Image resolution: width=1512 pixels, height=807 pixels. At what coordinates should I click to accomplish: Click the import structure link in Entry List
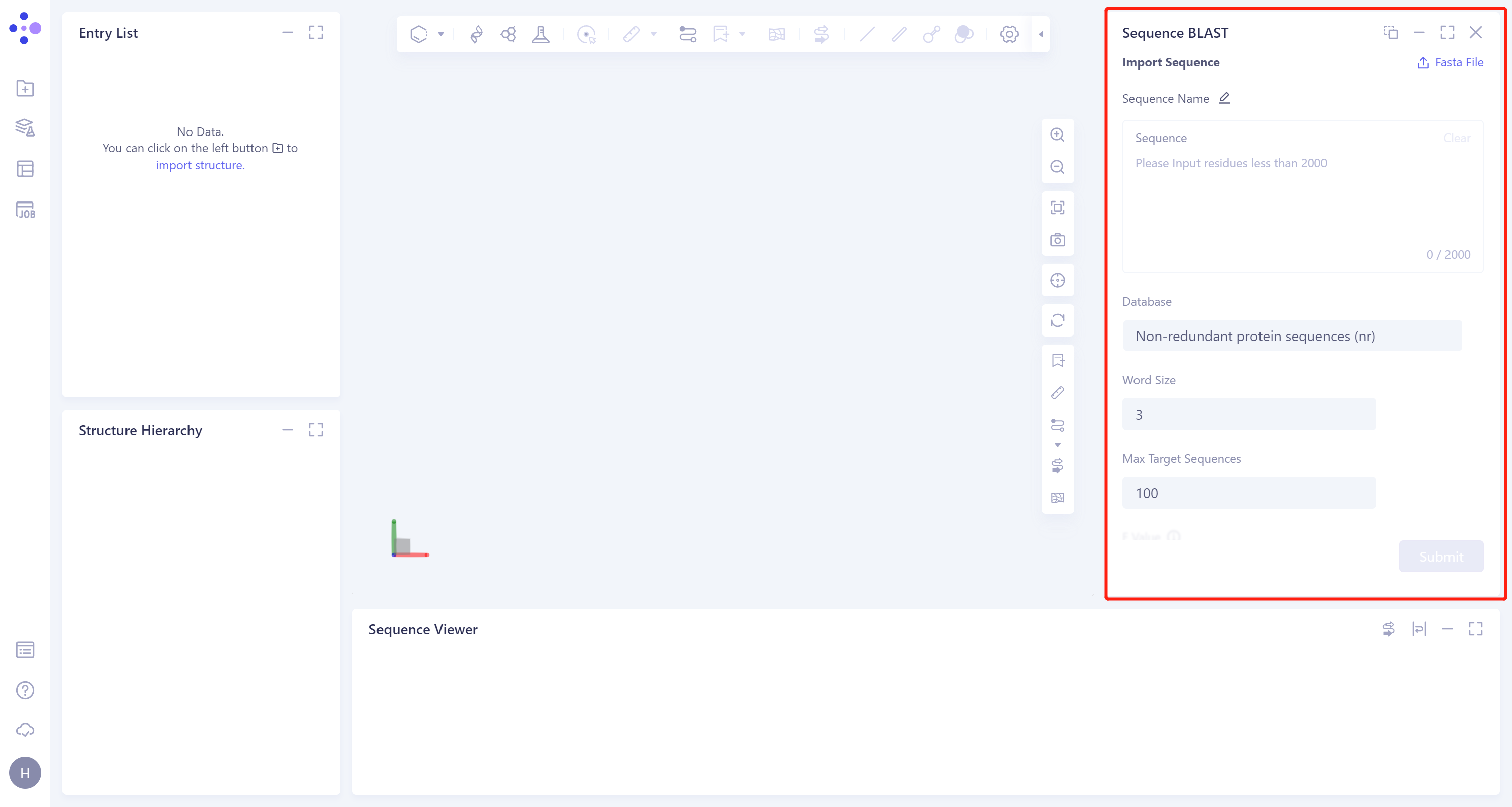200,165
